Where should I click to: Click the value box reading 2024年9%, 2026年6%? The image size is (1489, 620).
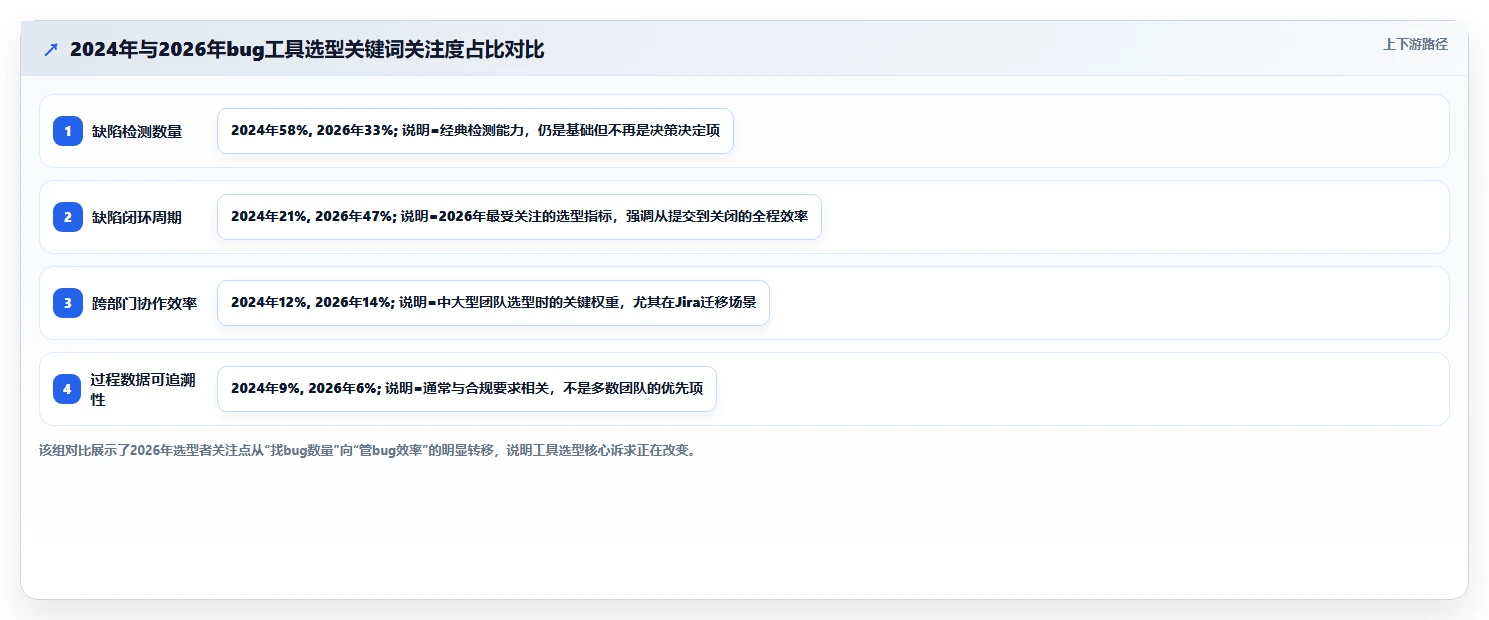point(467,389)
